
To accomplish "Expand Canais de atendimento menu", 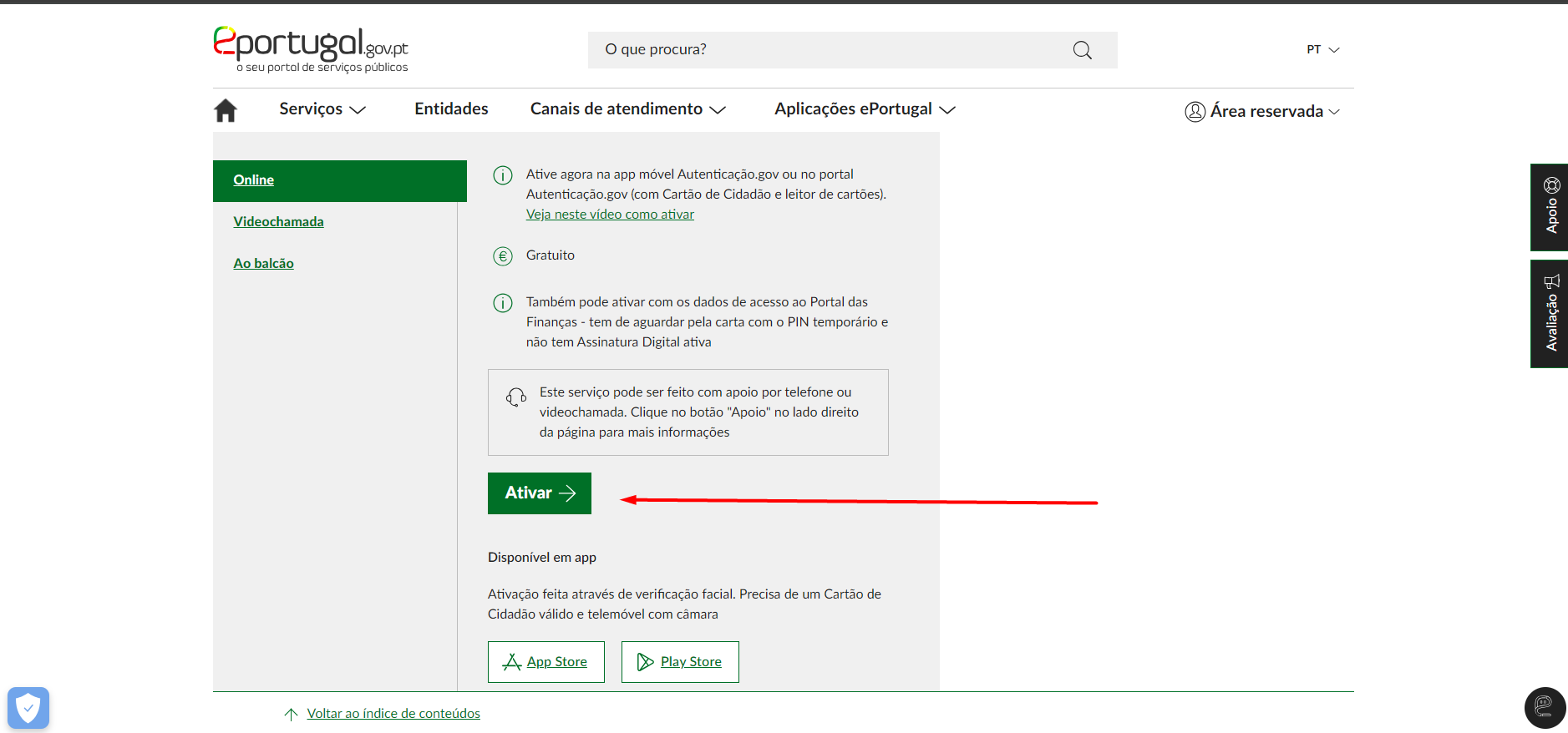I will [x=628, y=109].
